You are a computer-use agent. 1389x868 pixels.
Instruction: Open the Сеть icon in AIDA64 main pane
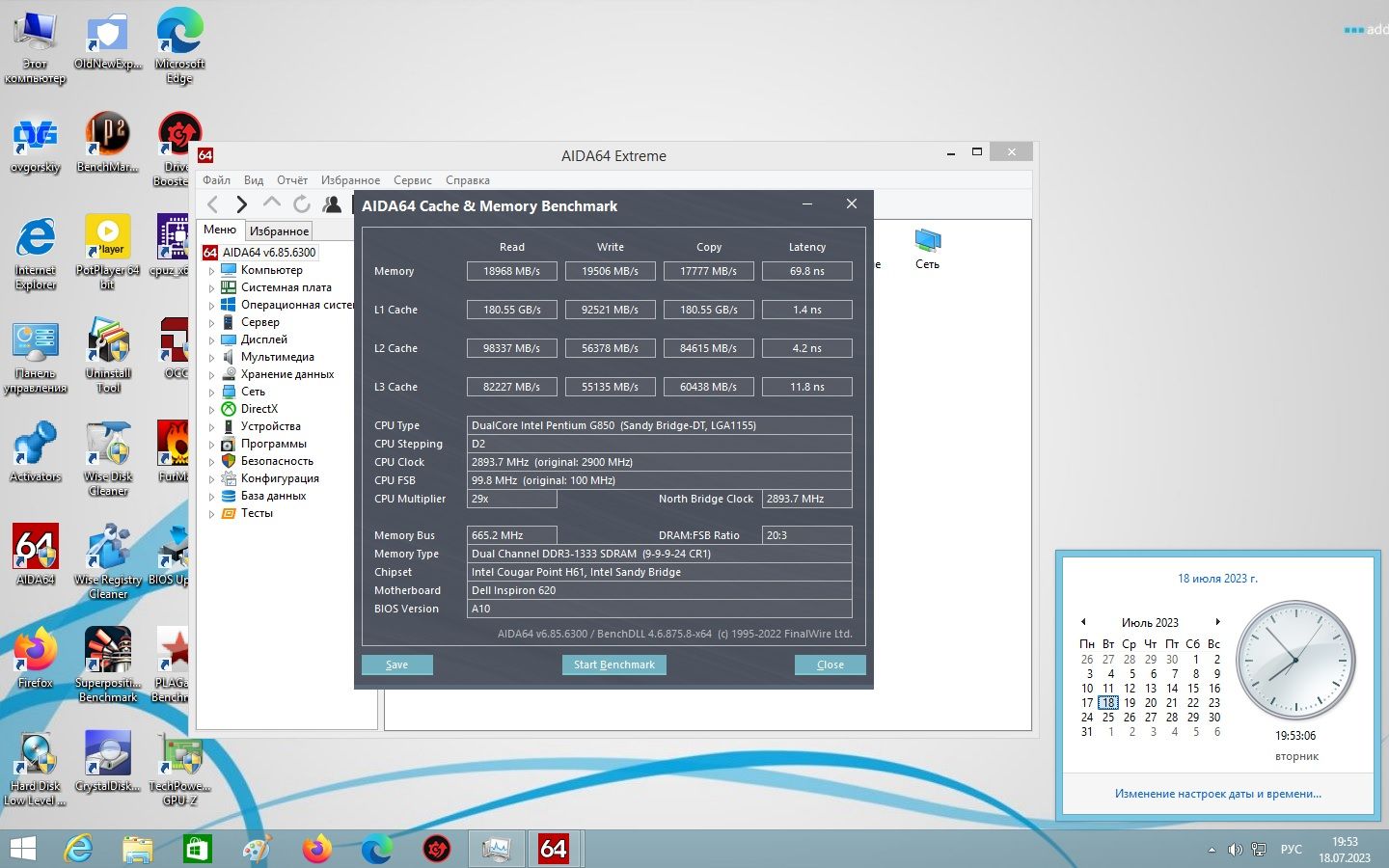927,249
